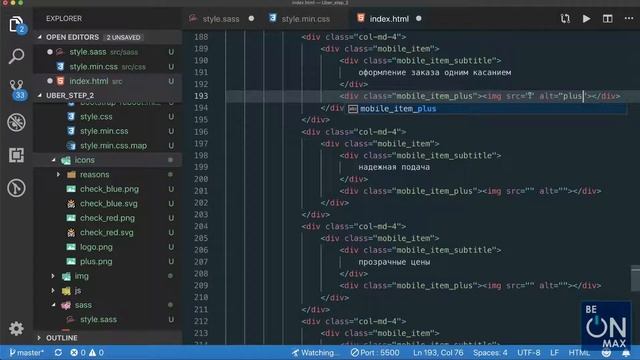
Task: Change encoding via UTF-8 status item
Action: point(529,353)
